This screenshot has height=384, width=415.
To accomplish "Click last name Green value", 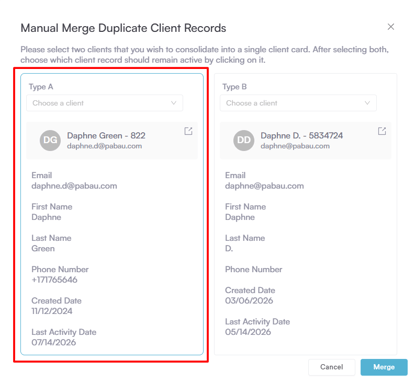I will point(43,249).
